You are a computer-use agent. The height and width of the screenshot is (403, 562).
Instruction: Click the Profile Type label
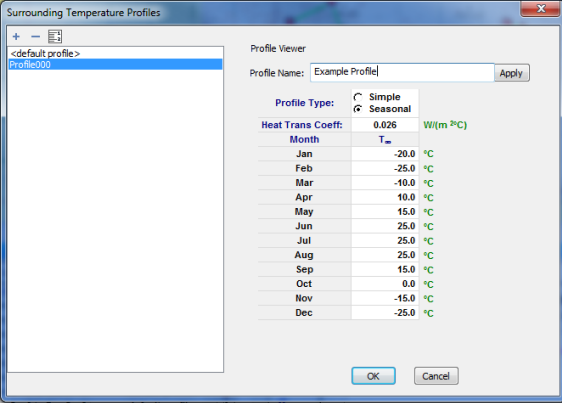305,103
